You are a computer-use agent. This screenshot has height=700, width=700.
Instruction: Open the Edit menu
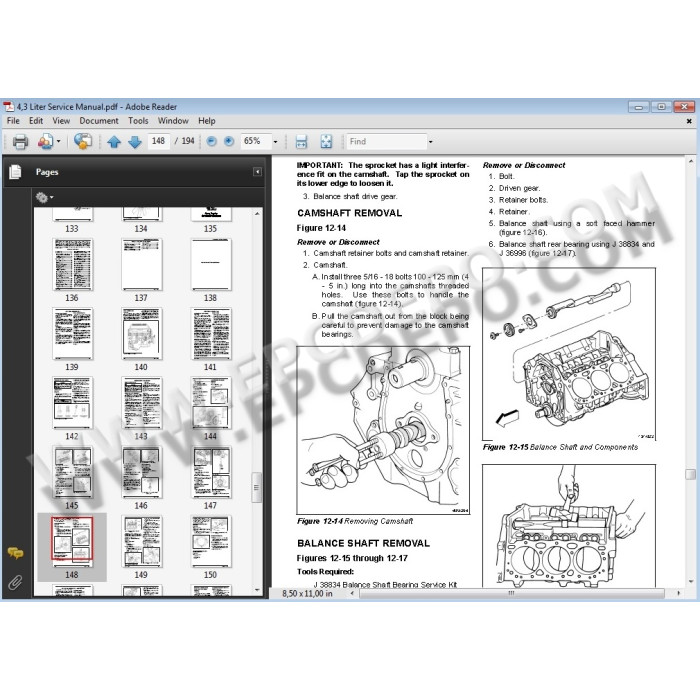36,121
